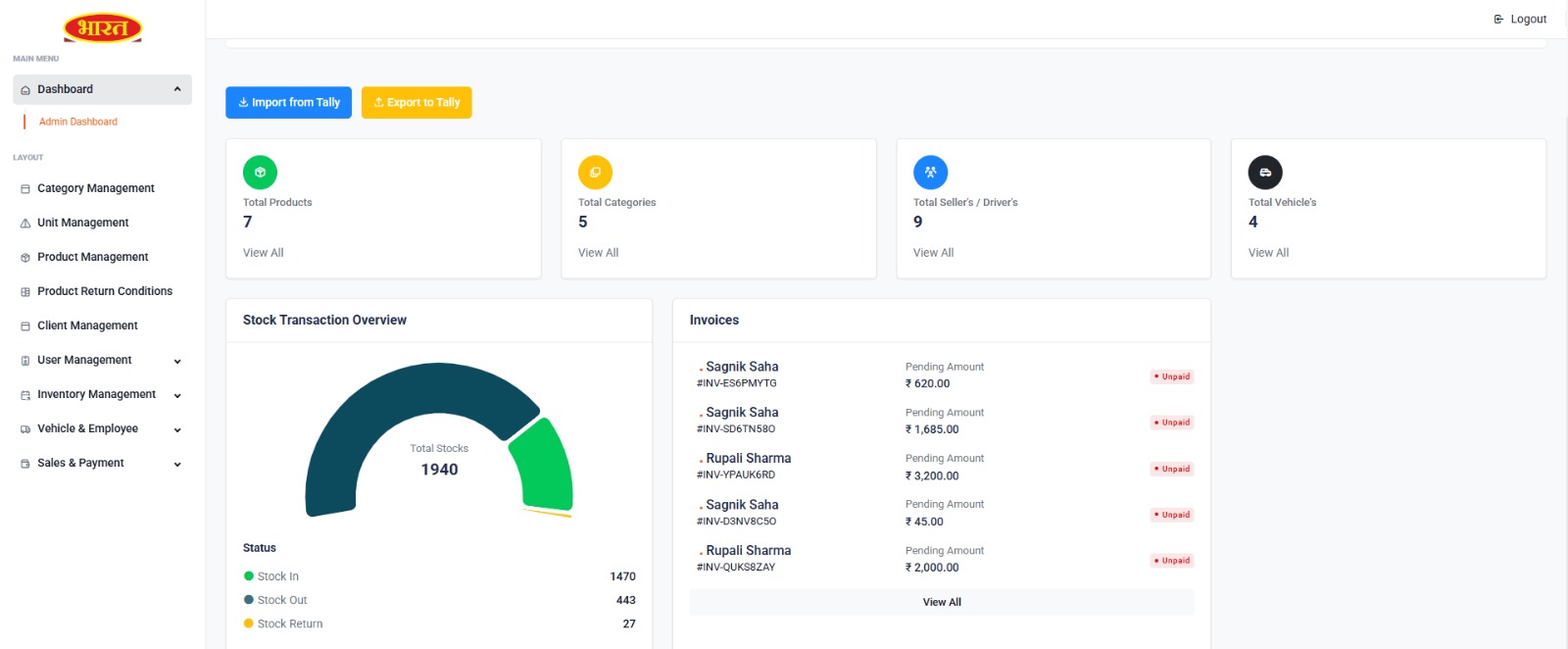Click the Category Management sidebar icon
Image resolution: width=1568 pixels, height=649 pixels.
click(x=25, y=189)
